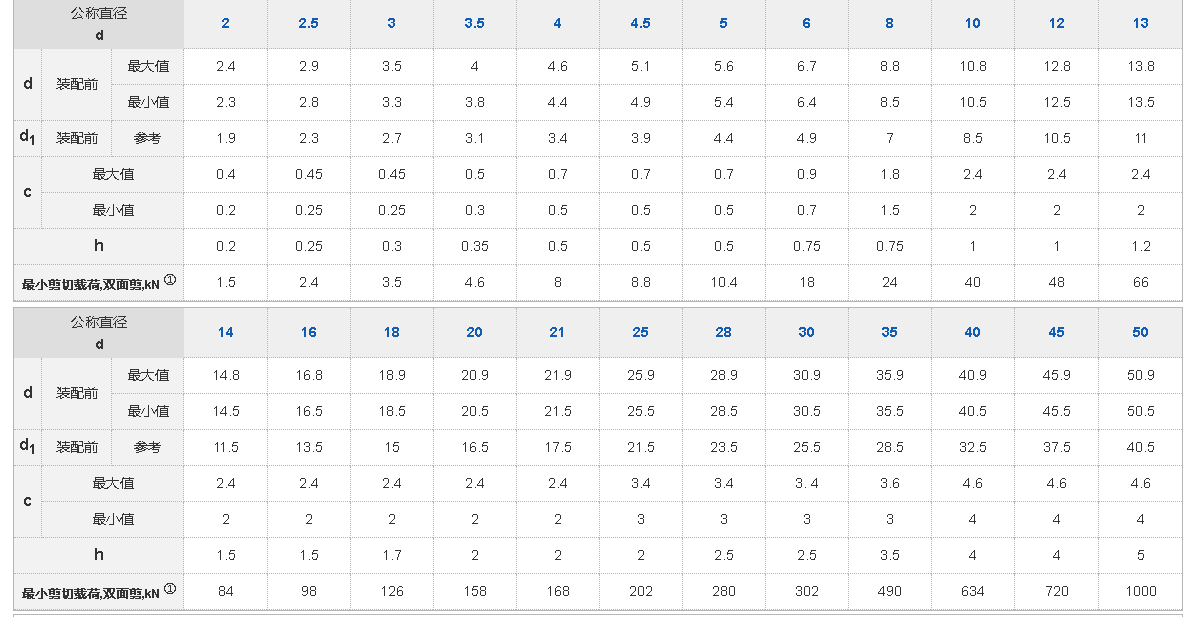Select the 10.4 kN shear load cell
This screenshot has height=617, width=1200.
coord(723,282)
